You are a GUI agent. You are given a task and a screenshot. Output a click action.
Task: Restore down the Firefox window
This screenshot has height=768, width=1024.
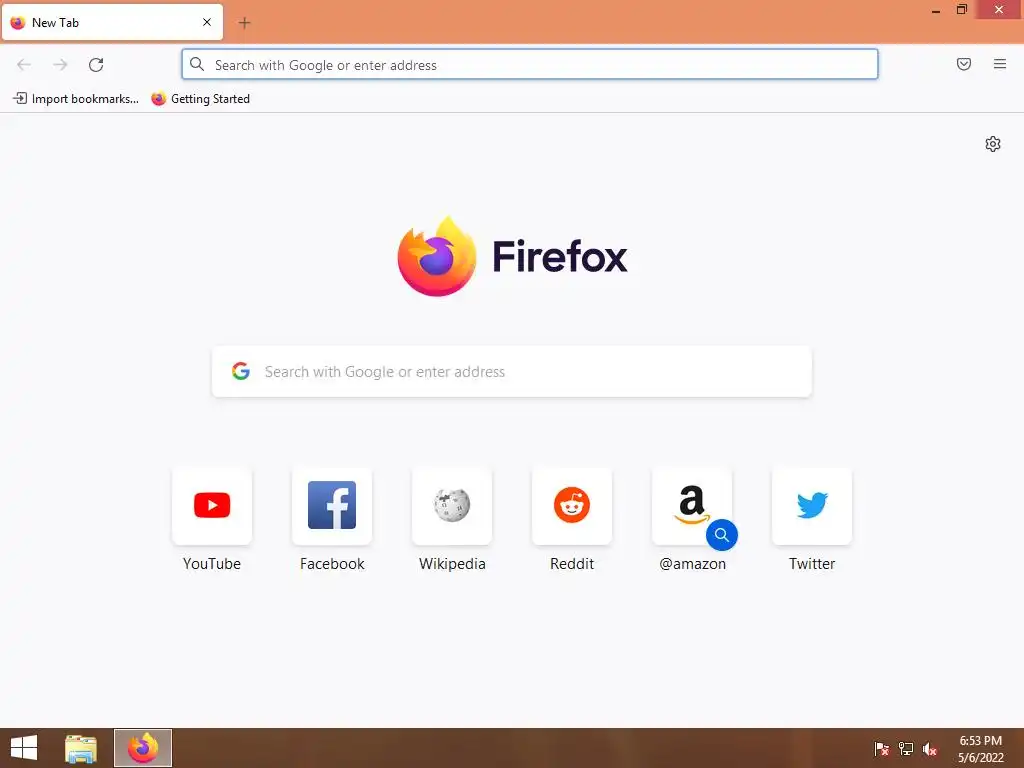(961, 9)
